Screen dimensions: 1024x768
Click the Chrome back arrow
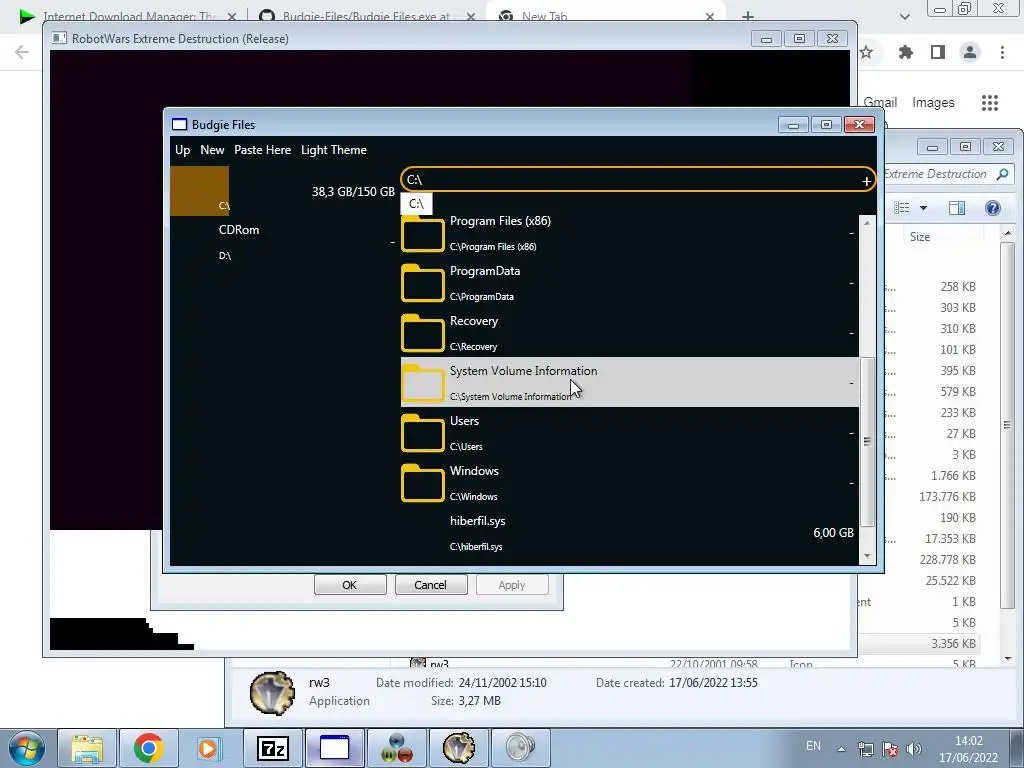coord(22,52)
